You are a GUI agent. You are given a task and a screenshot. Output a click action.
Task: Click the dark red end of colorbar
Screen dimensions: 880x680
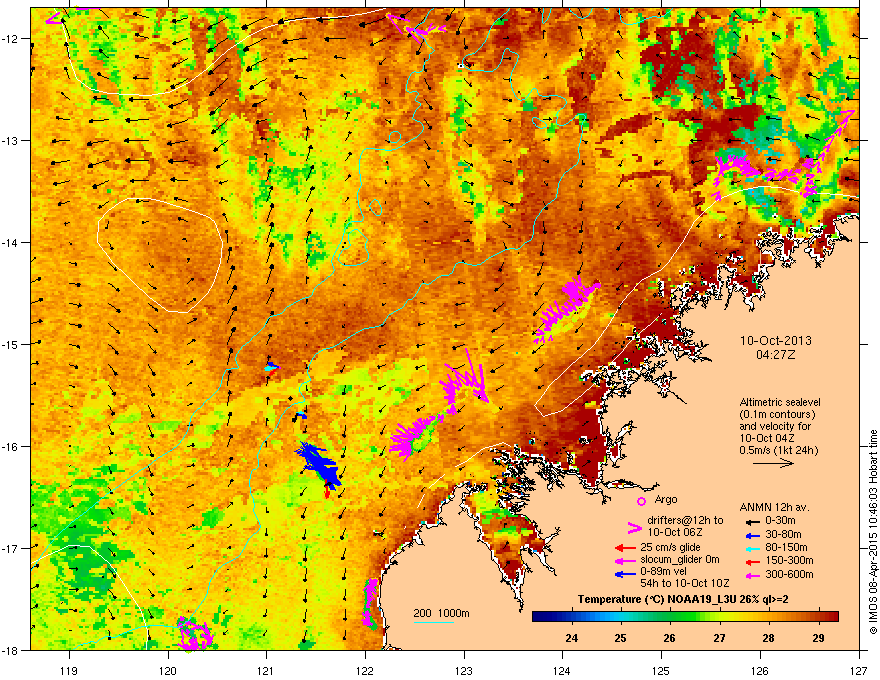pyautogui.click(x=833, y=617)
